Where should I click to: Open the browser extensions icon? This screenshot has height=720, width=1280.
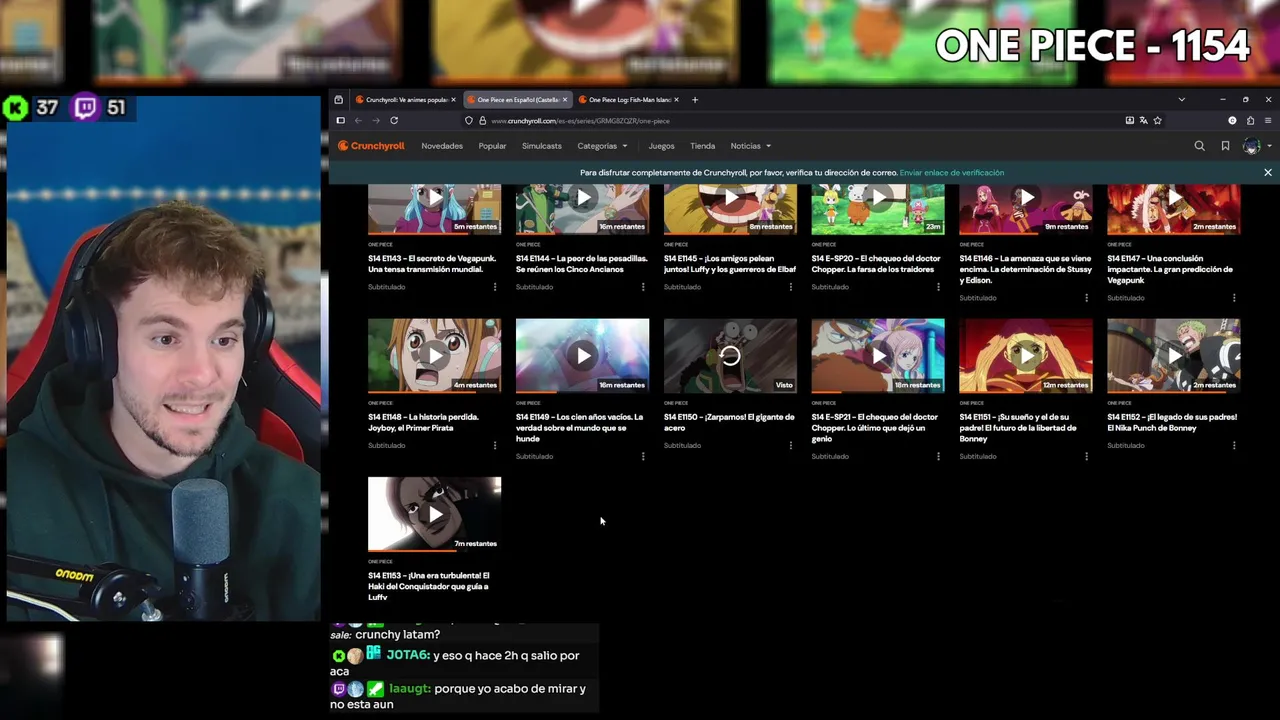click(1250, 121)
